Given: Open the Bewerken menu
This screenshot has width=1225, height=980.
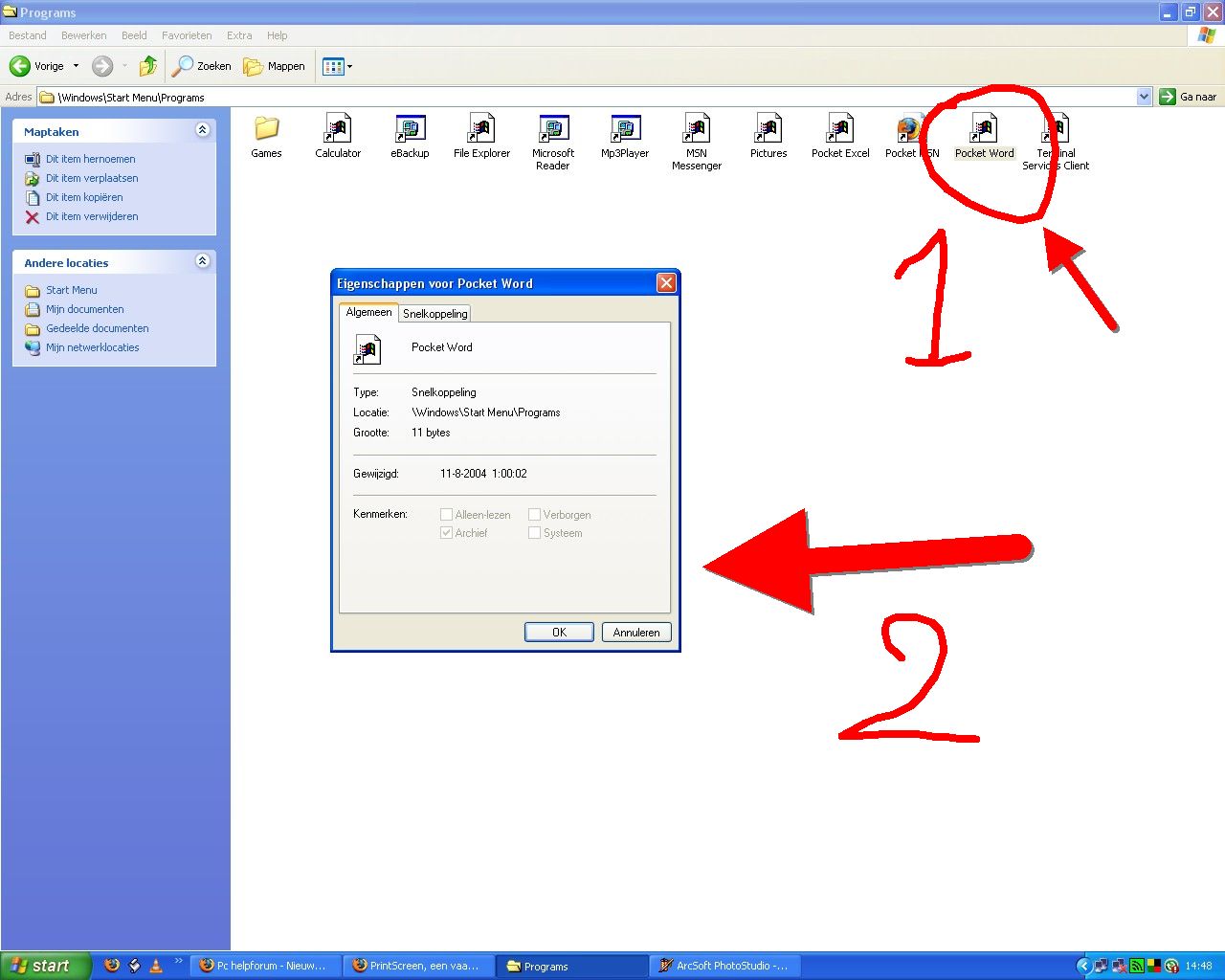Looking at the screenshot, I should pyautogui.click(x=84, y=35).
